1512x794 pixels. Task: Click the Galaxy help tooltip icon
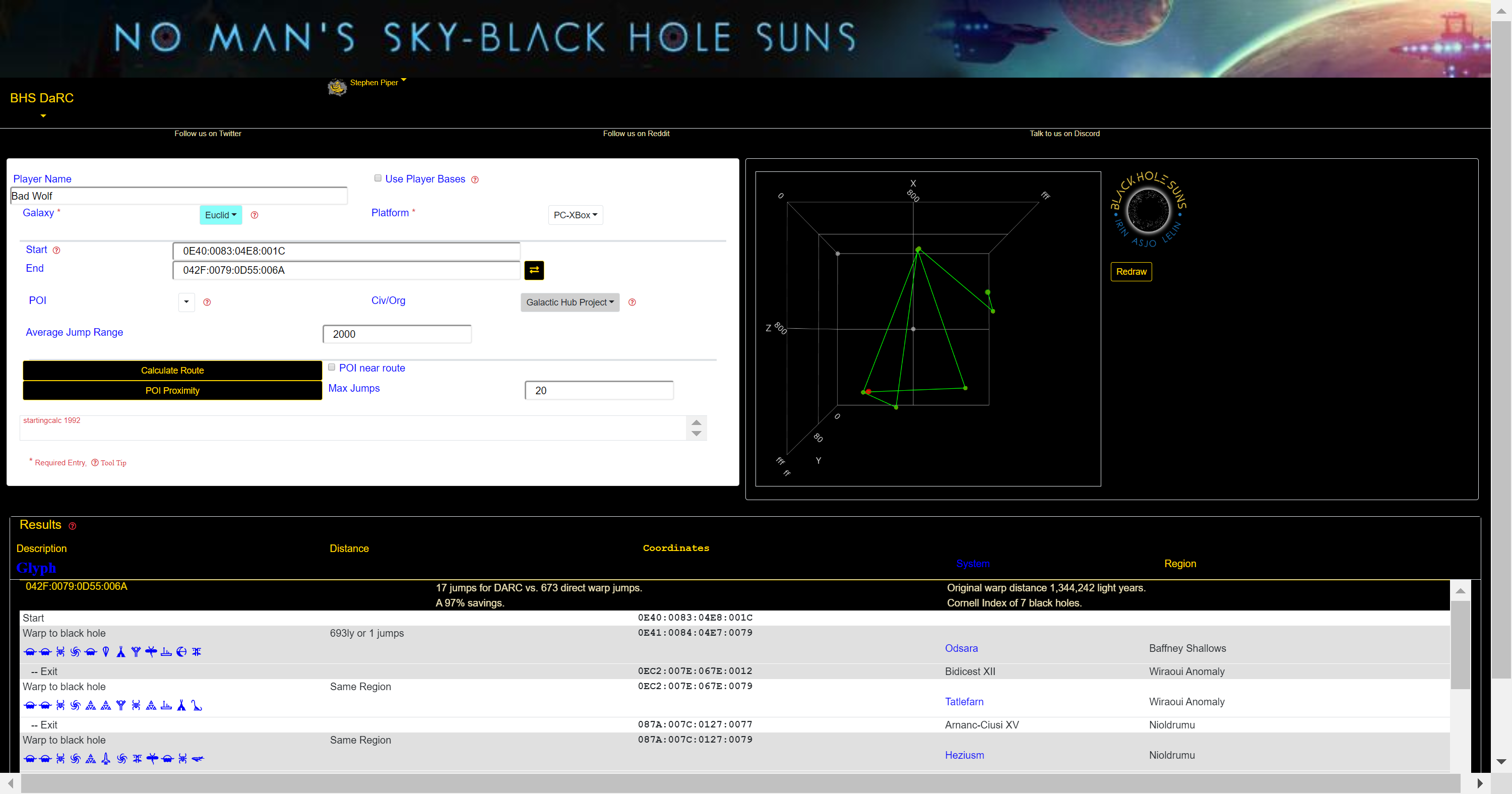[x=254, y=215]
